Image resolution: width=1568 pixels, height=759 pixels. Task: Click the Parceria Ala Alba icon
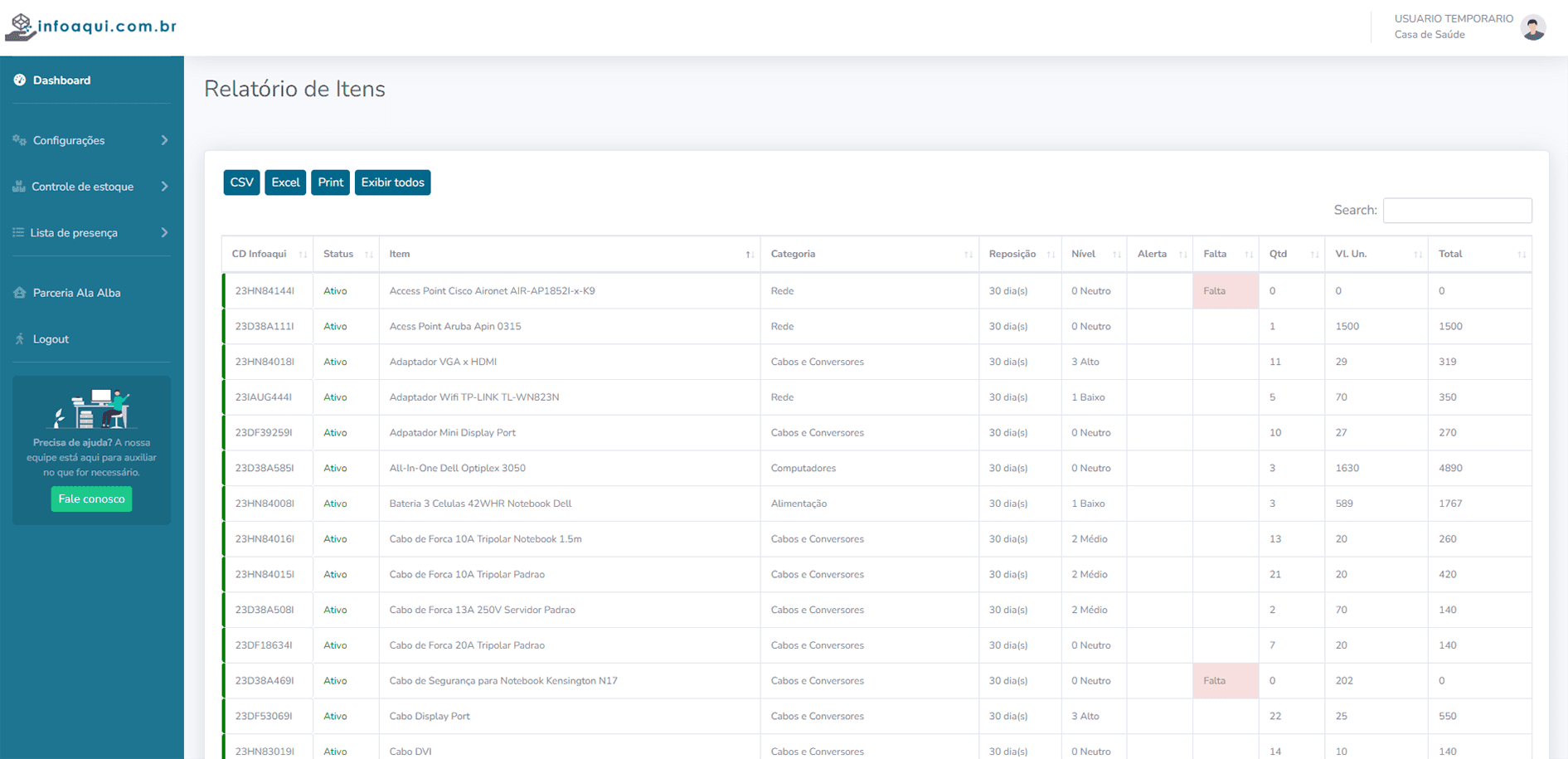point(20,293)
